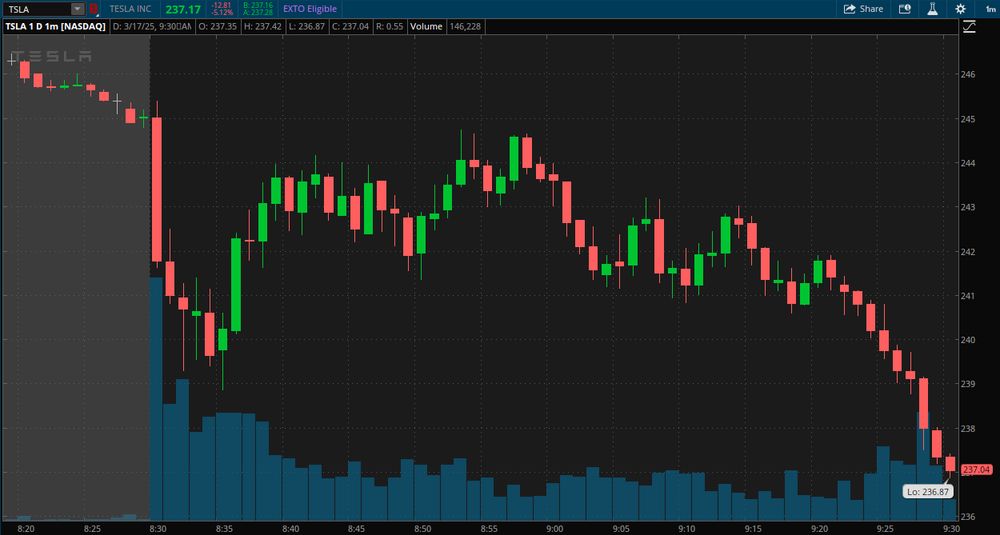
Task: Change the 1m timeframe selector
Action: point(990,9)
